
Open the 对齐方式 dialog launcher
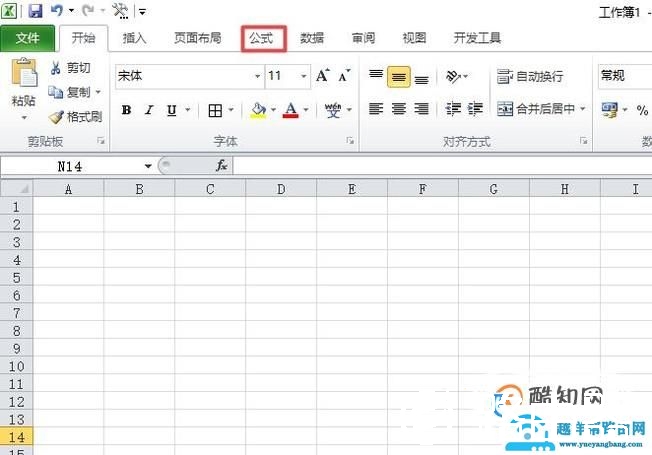coord(584,141)
